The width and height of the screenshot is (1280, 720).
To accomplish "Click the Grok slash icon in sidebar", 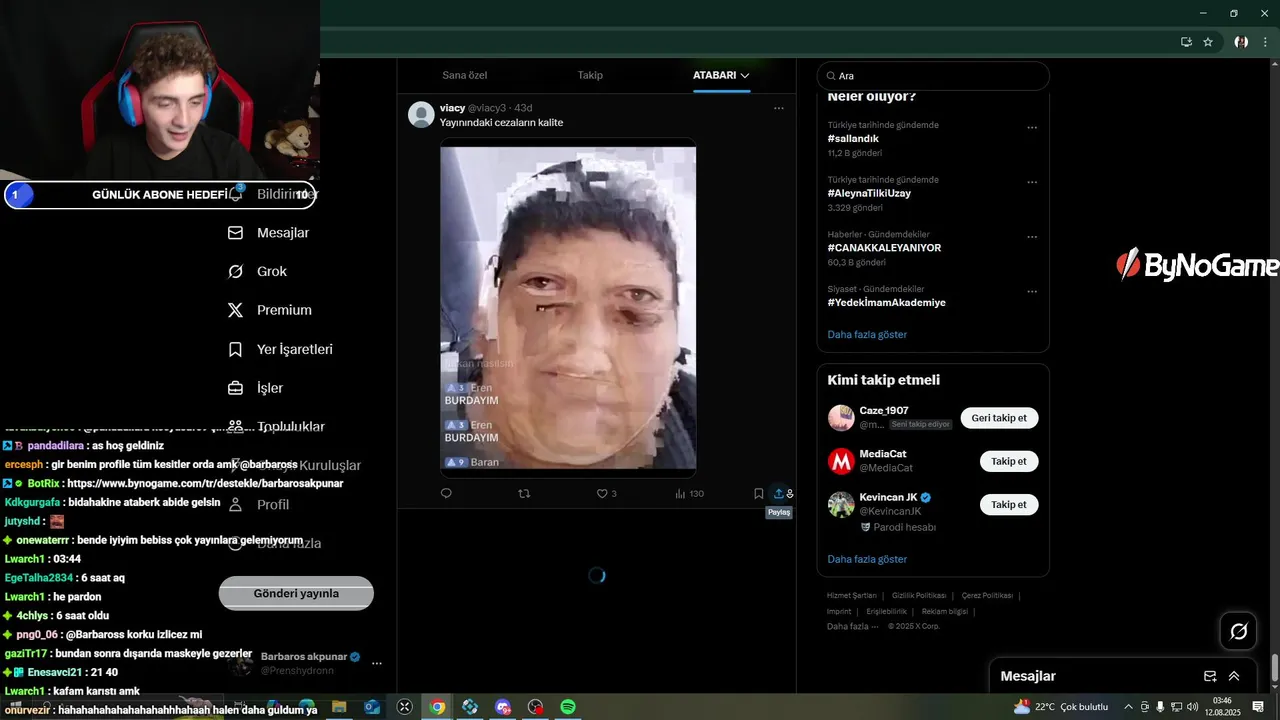I will coord(236,271).
